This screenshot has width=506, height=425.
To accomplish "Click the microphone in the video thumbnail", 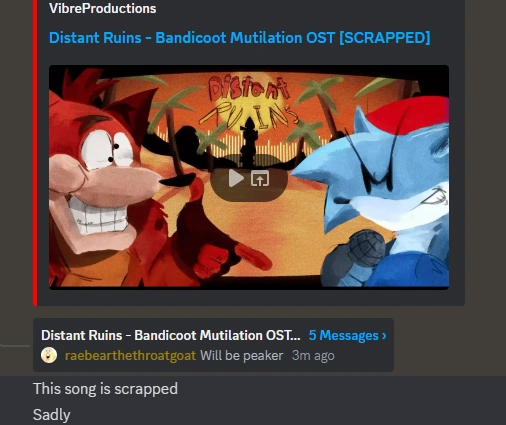I will click(366, 248).
